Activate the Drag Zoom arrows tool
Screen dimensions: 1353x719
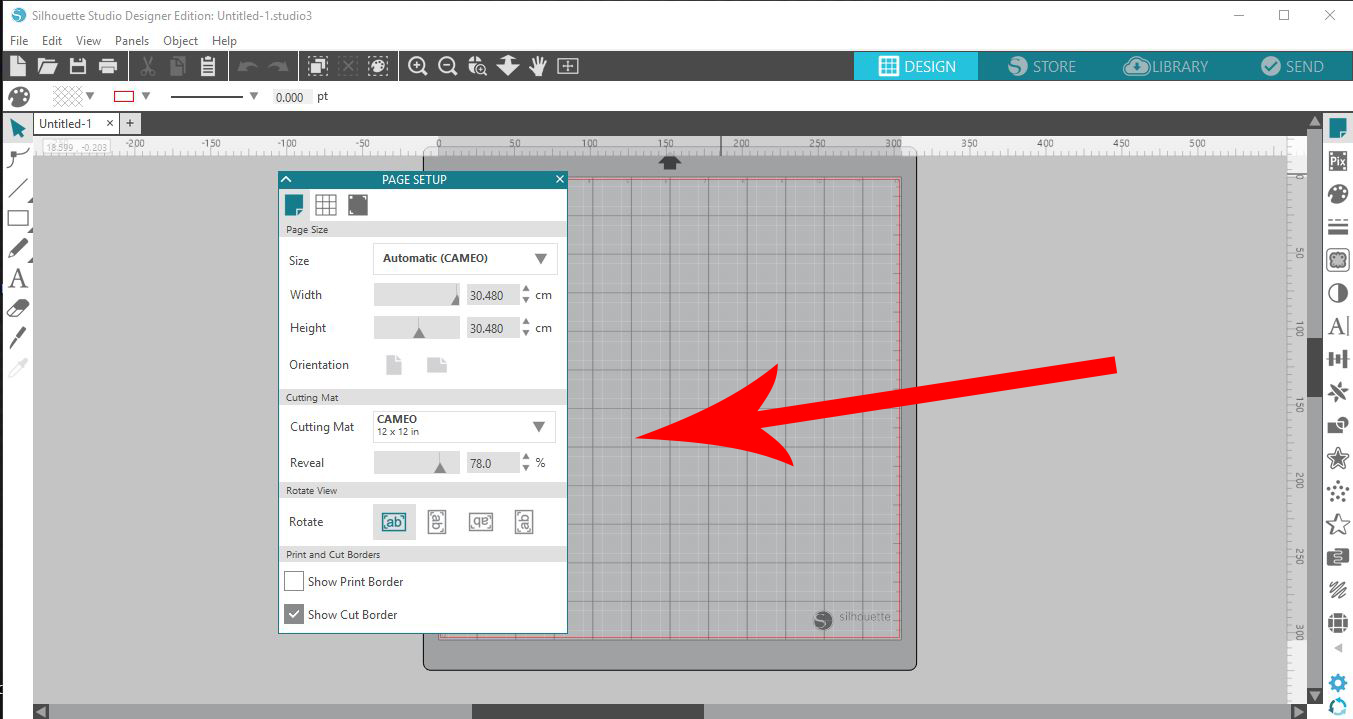(x=508, y=66)
